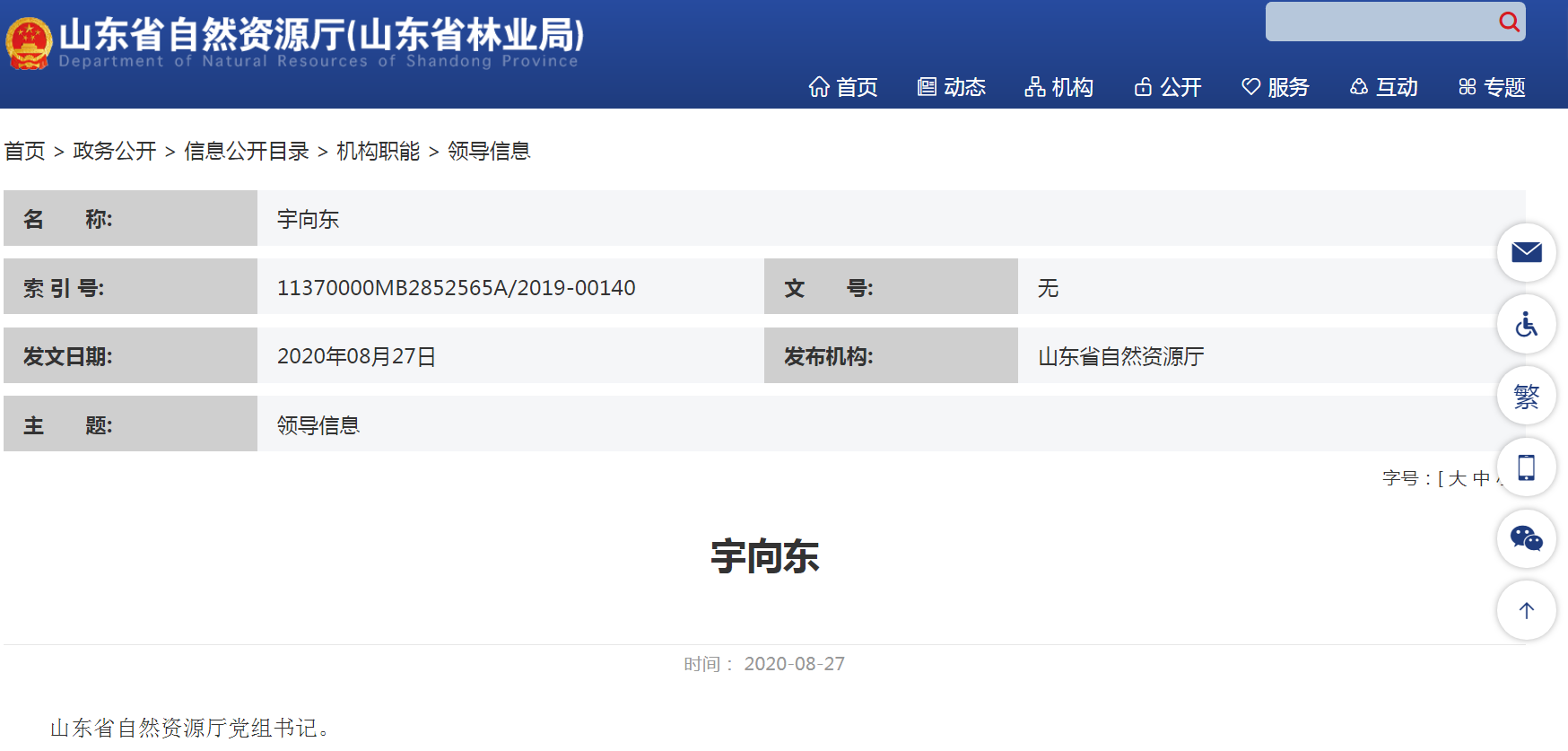Click the date value 2020年08月27日
The height and width of the screenshot is (751, 1568).
356,356
